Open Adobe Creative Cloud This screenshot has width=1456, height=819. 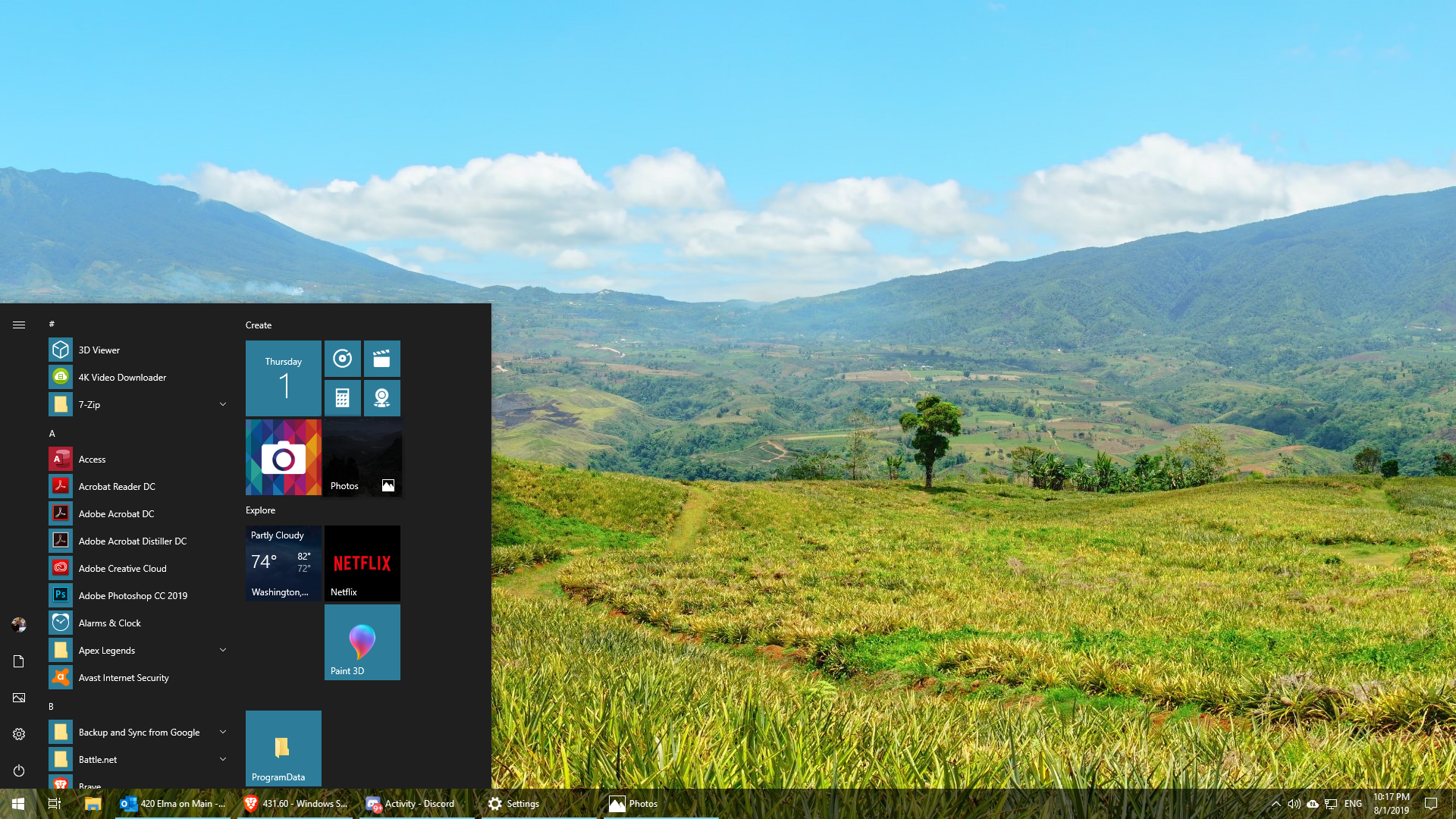click(122, 567)
